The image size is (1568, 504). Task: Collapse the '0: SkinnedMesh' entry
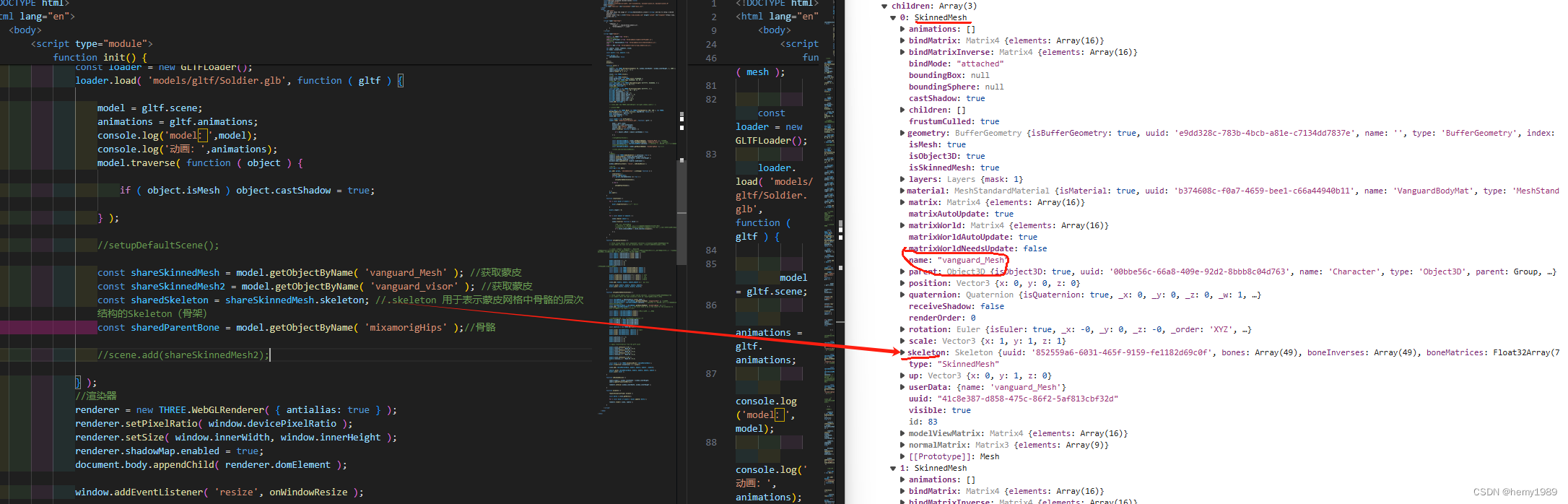(893, 17)
